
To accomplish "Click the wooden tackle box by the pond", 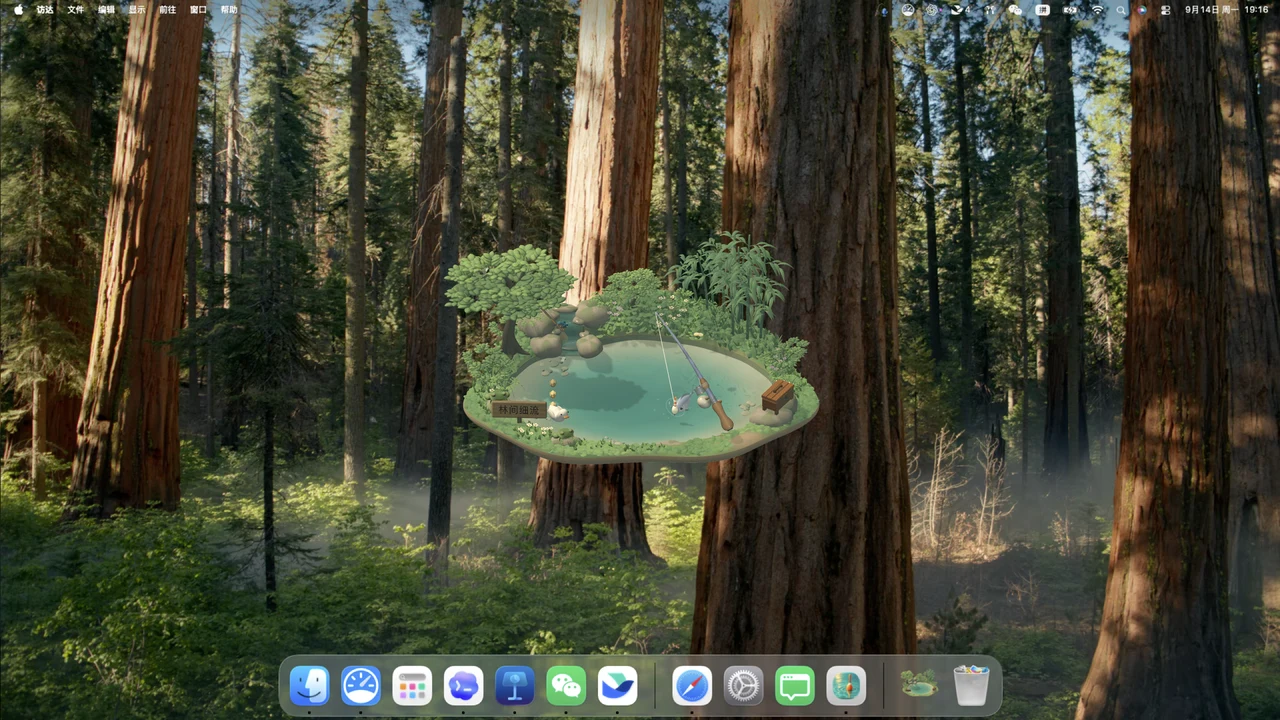I will click(777, 395).
